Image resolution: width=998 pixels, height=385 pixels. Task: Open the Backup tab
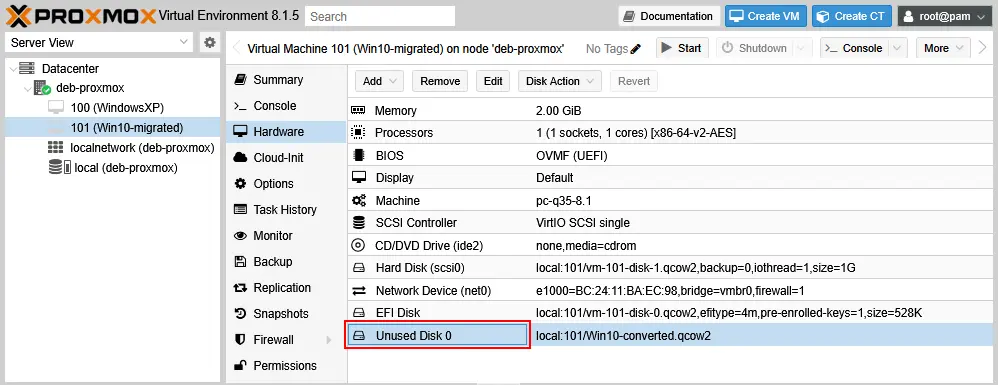click(x=286, y=262)
